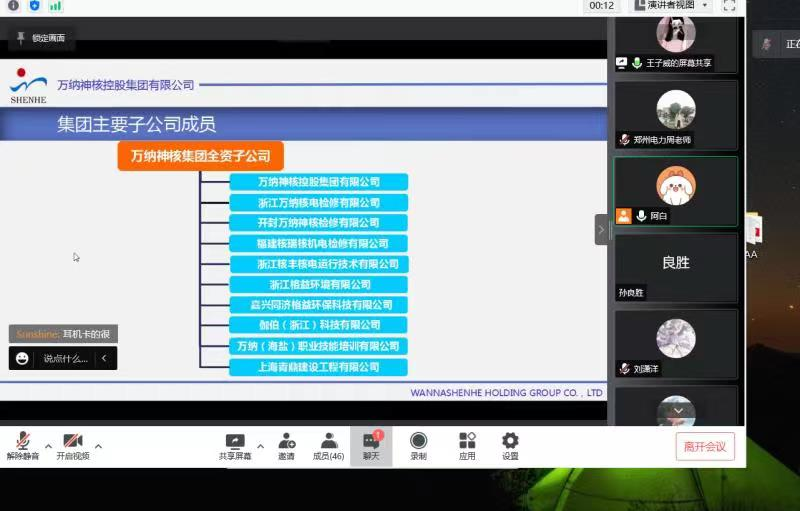Image resolution: width=800 pixels, height=511 pixels.
Task: Check the green network signal icon
Action: 55,6
